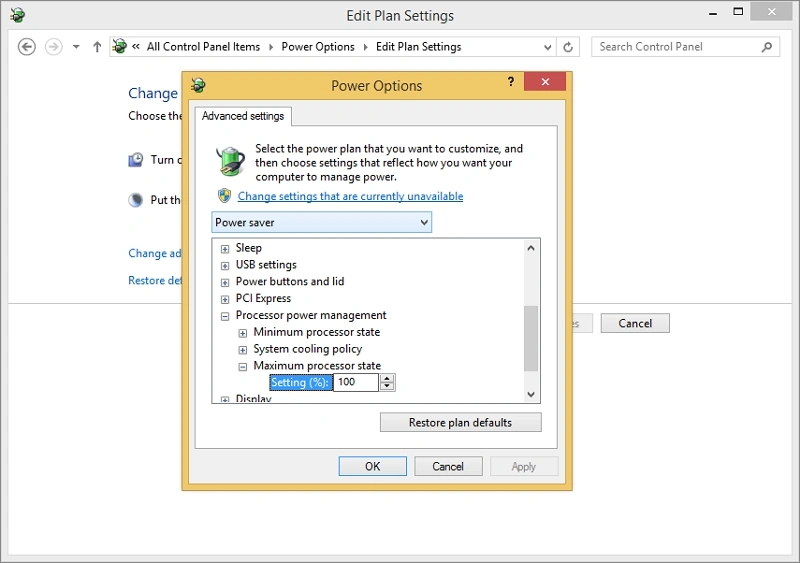The width and height of the screenshot is (800, 563).
Task: Select Power Options breadcrumb
Action: 318,47
